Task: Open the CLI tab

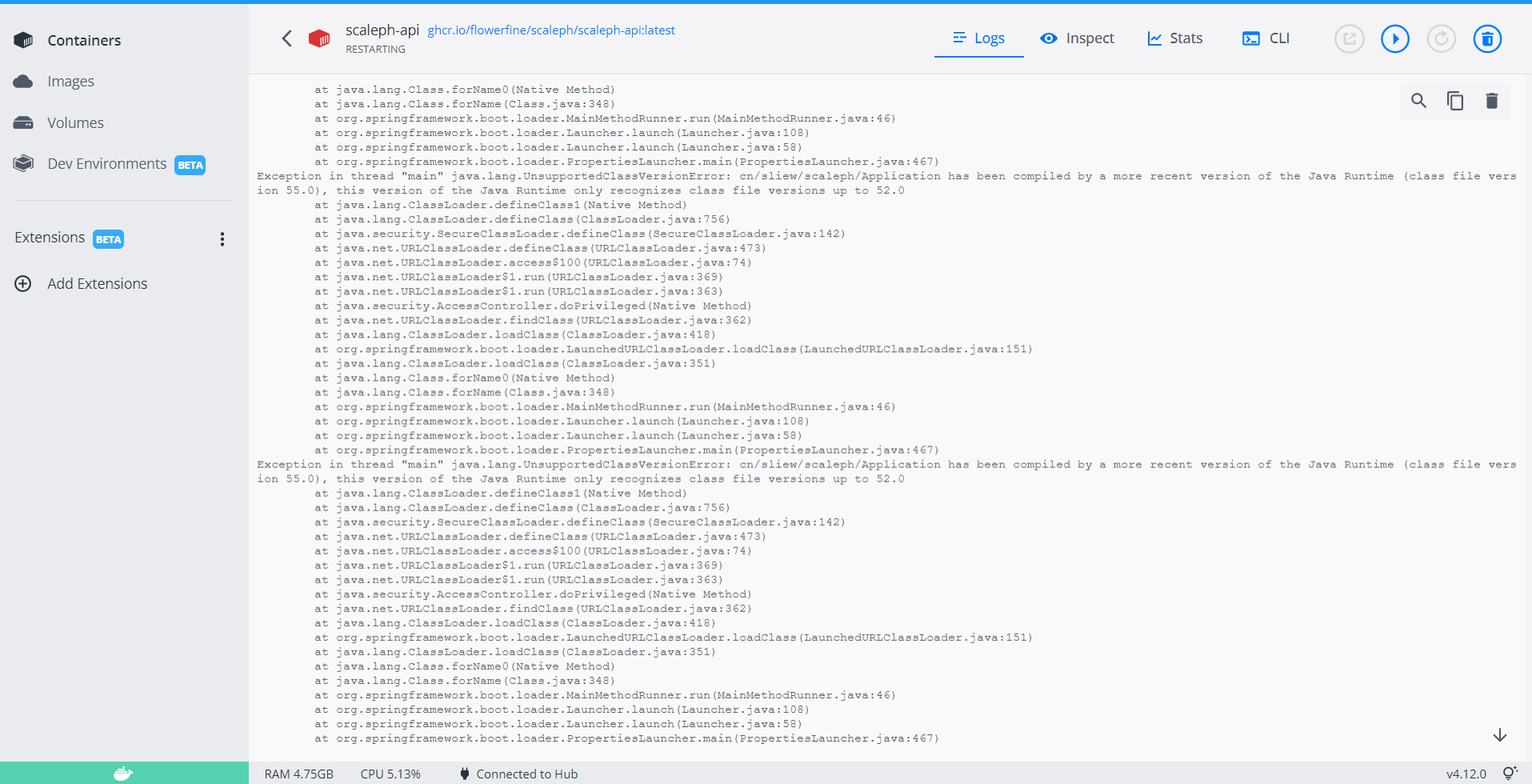Action: pyautogui.click(x=1265, y=38)
